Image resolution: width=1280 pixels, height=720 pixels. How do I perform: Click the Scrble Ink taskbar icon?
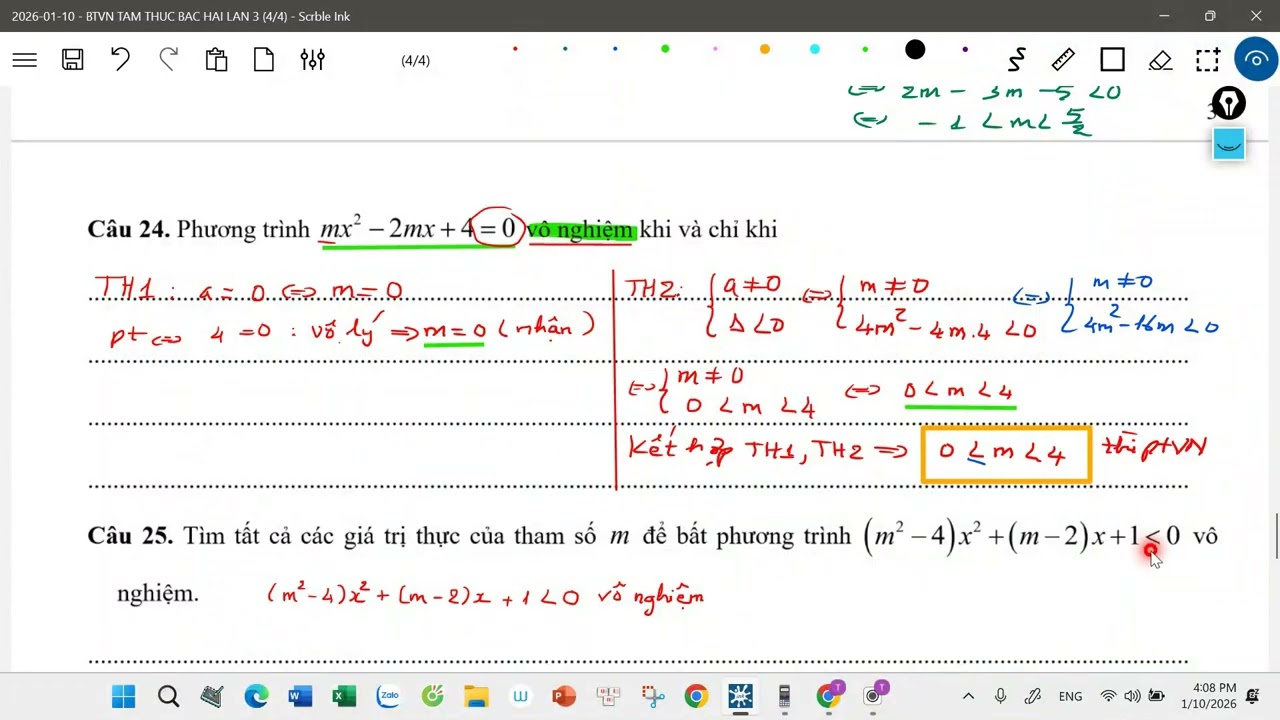[x=740, y=696]
